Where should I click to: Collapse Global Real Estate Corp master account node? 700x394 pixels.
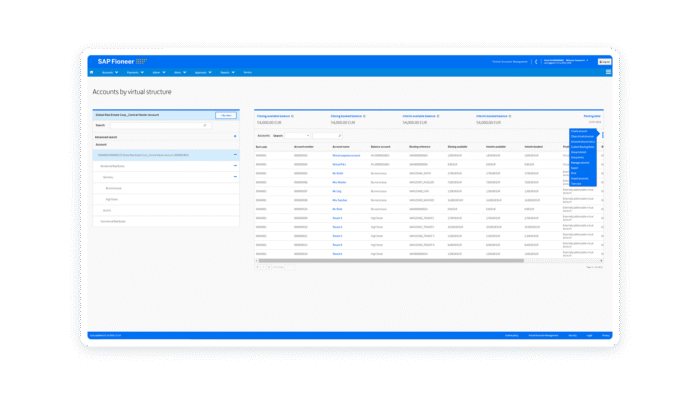click(x=235, y=154)
